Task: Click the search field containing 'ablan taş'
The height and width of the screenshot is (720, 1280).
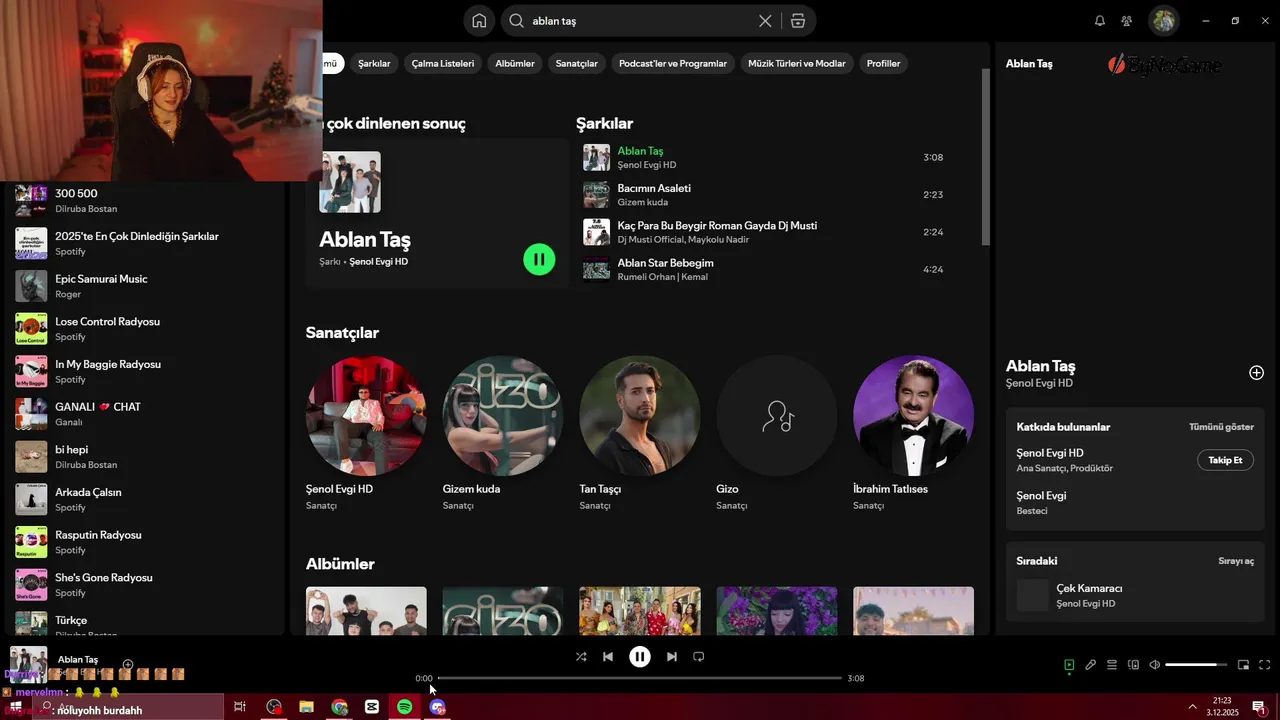Action: (x=640, y=21)
